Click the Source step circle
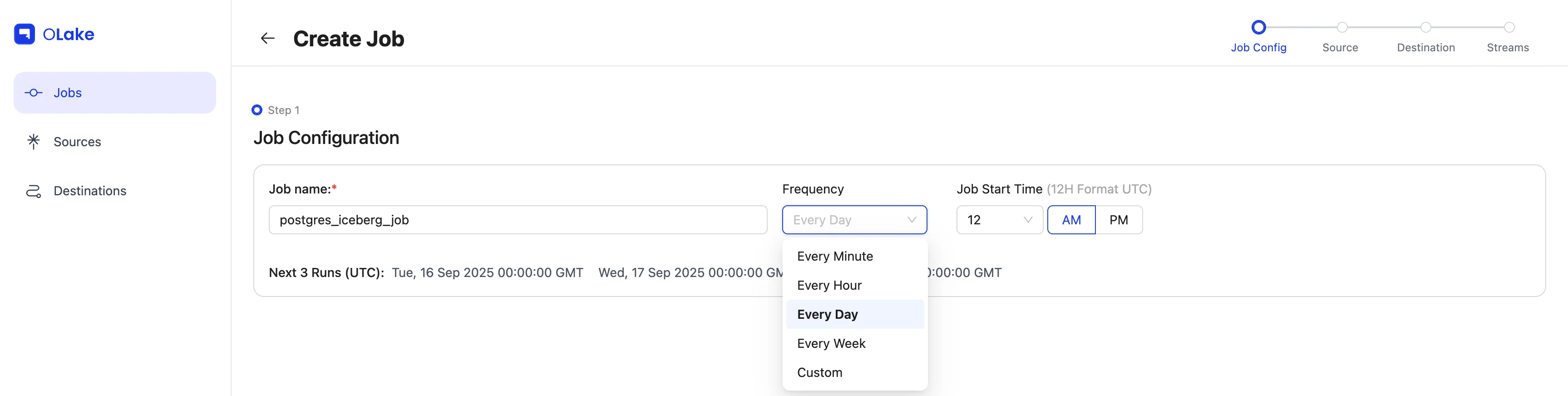This screenshot has height=396, width=1568. pyautogui.click(x=1341, y=27)
